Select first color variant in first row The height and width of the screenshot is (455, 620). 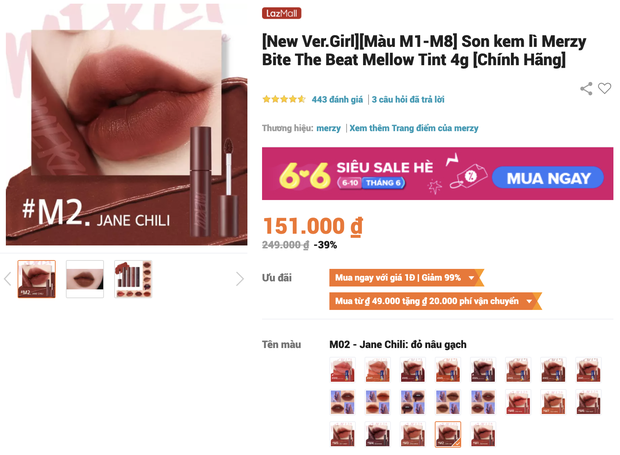342,370
